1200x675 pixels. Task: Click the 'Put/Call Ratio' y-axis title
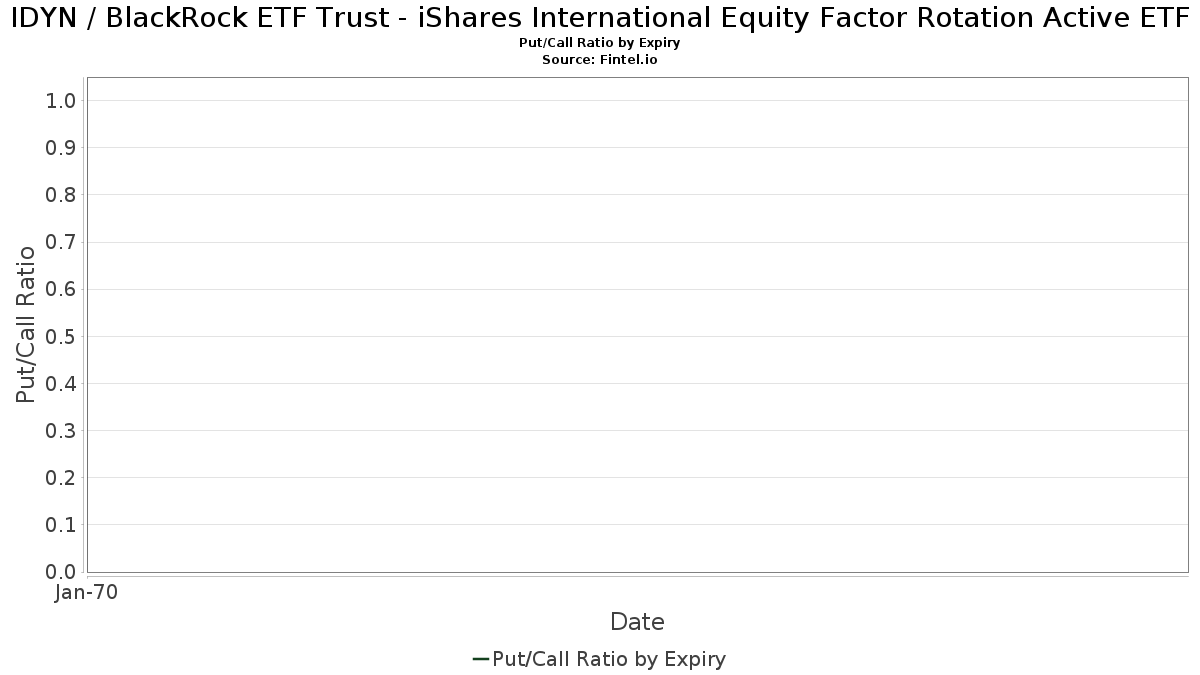[x=27, y=324]
